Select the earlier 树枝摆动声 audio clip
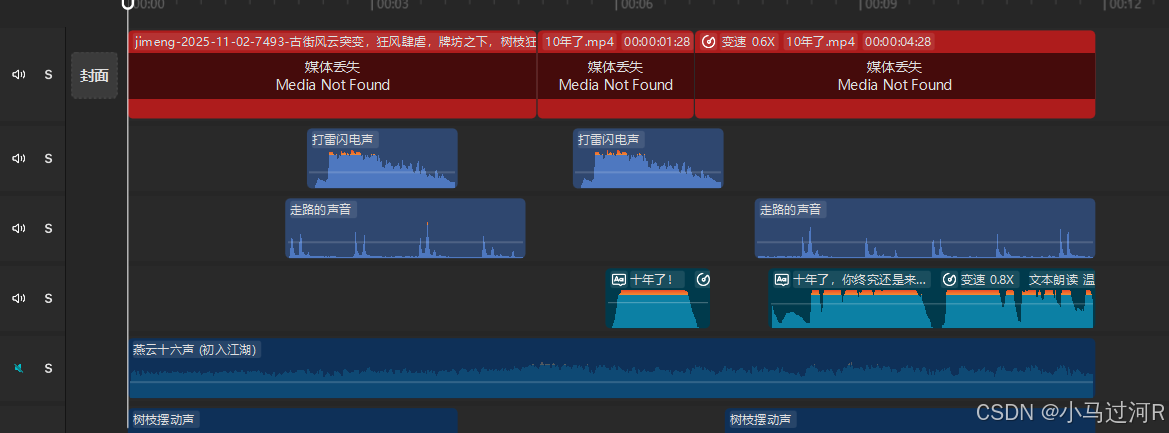 coord(293,420)
